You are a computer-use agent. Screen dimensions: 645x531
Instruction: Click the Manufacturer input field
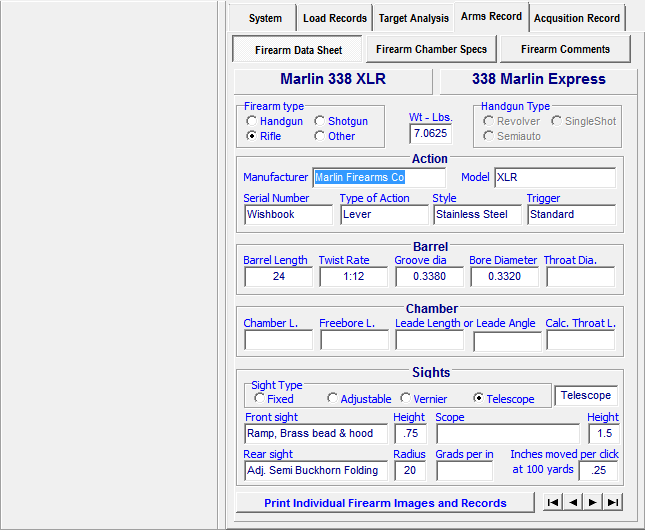pyautogui.click(x=379, y=177)
